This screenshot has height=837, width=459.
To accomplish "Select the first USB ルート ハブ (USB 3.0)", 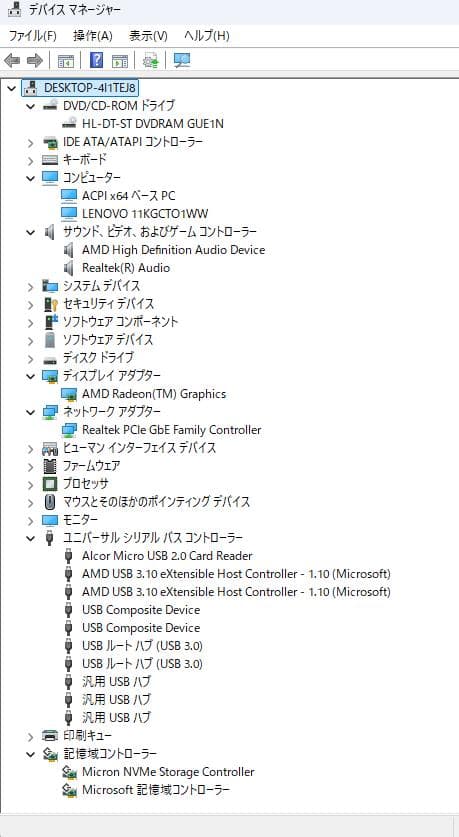I will (x=143, y=646).
